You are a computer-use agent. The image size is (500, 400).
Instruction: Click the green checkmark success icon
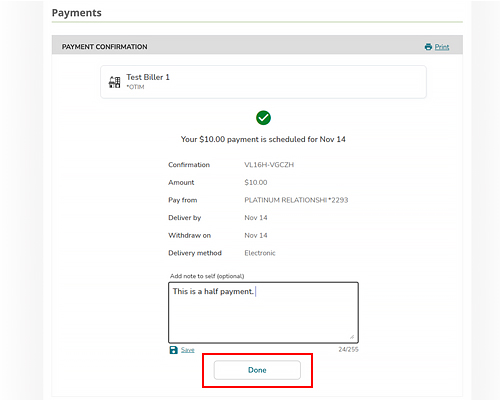[x=263, y=118]
